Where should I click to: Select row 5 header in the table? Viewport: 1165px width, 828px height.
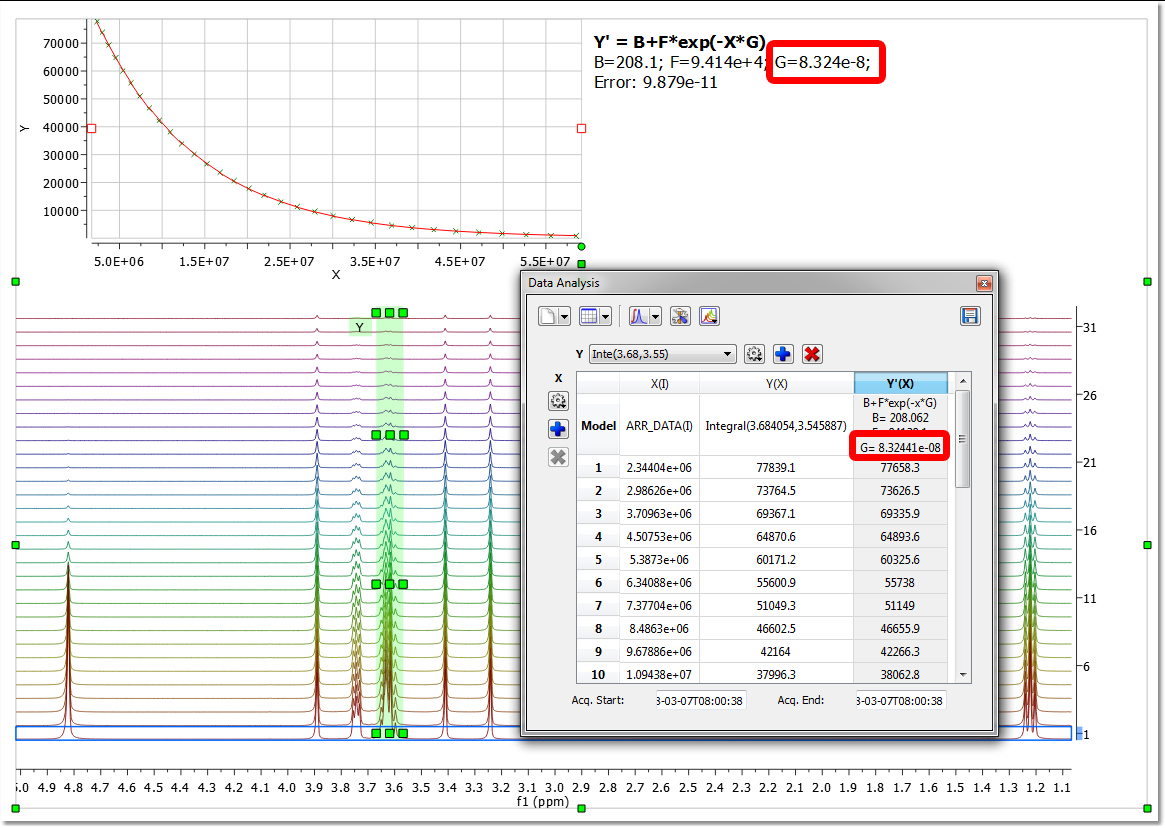[598, 559]
